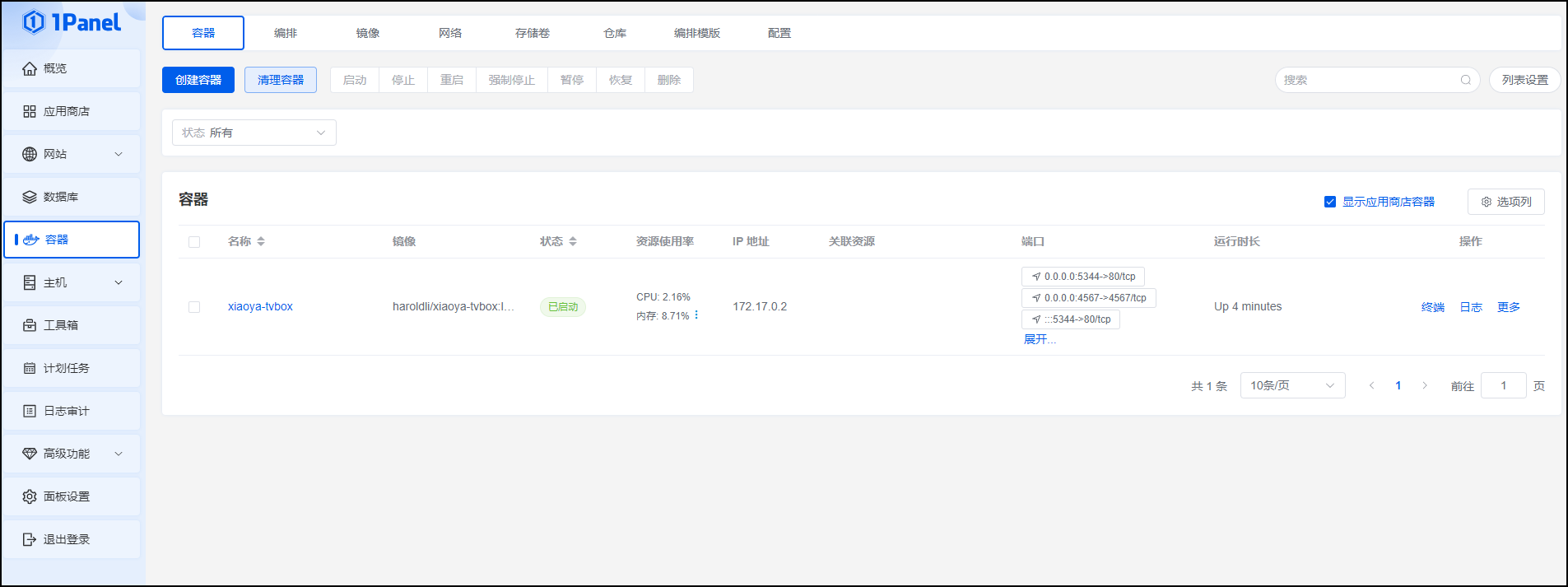The image size is (1568, 587).
Task: Expand the 网站 sidebar submenu chevron
Action: point(119,154)
